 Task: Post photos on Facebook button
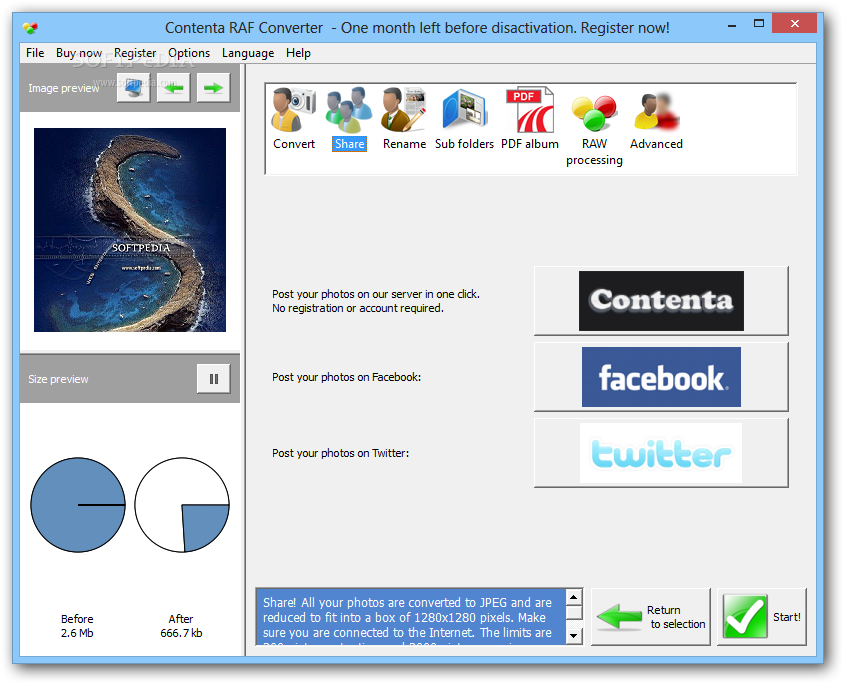point(661,377)
